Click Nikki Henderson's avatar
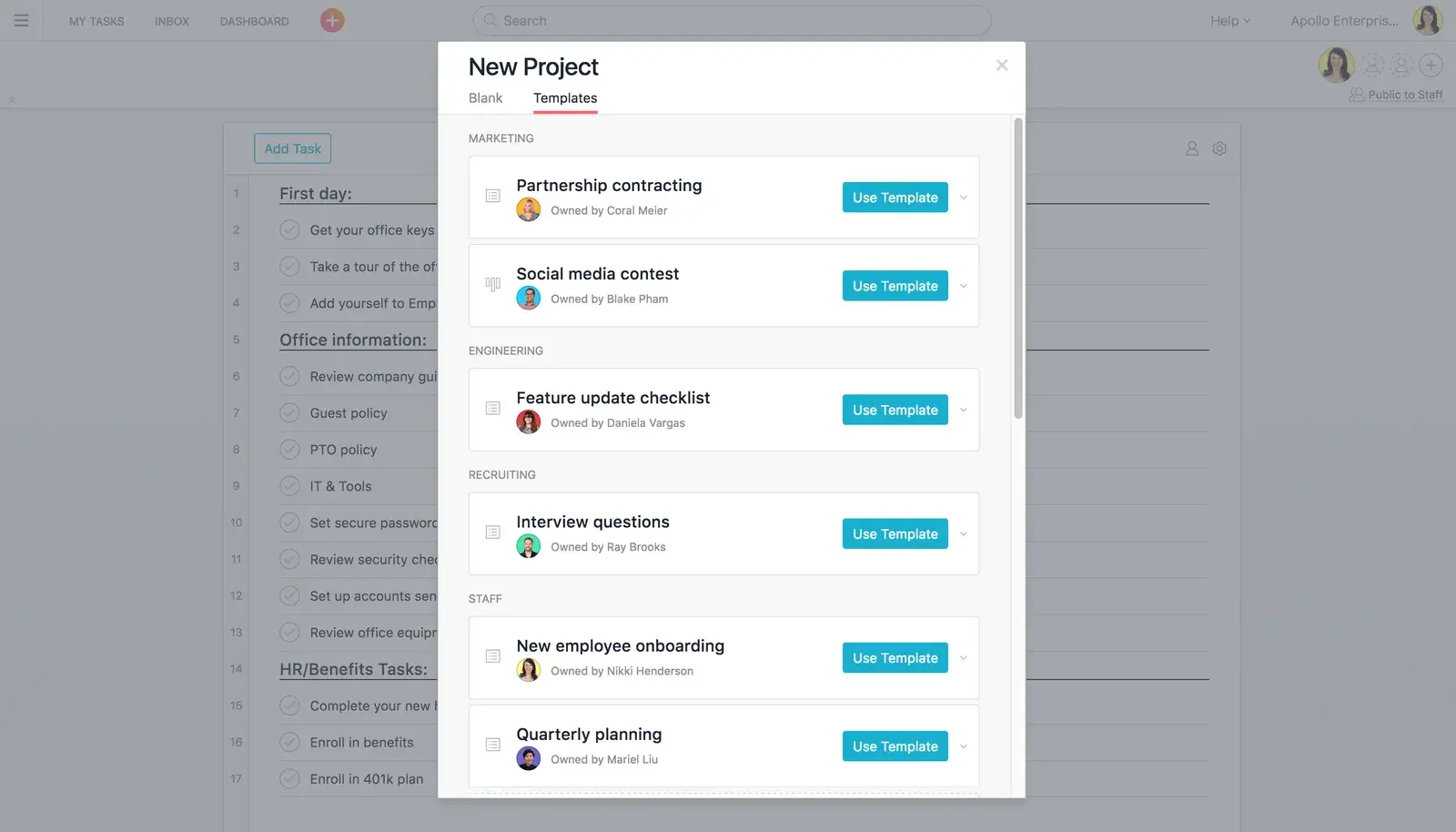Viewport: 1456px width, 832px height. point(529,670)
